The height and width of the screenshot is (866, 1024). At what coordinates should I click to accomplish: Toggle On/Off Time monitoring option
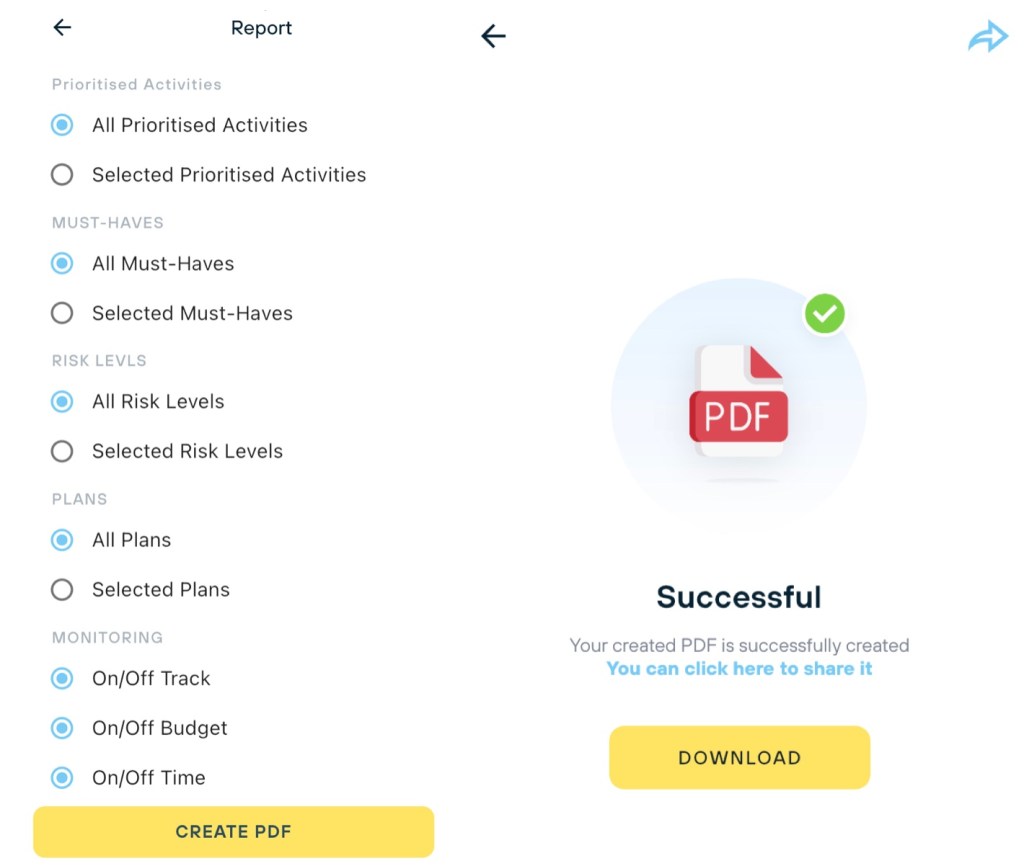click(62, 777)
